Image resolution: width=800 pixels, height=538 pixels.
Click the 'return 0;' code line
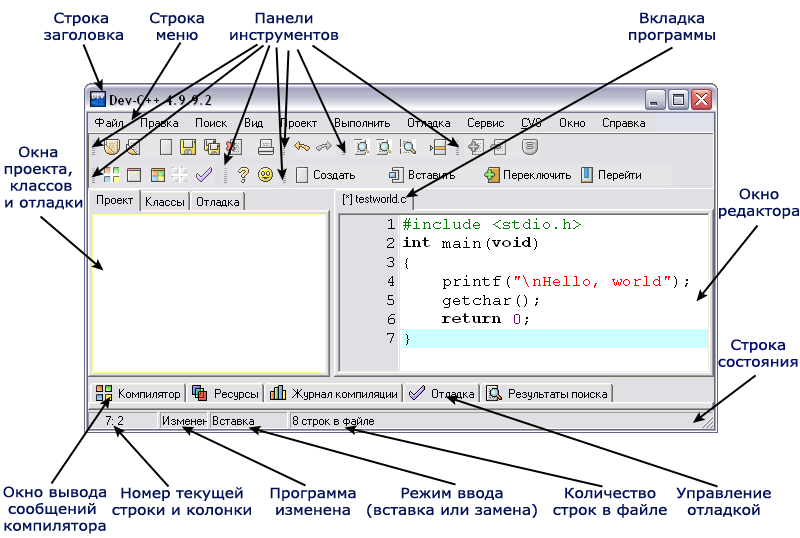click(486, 319)
